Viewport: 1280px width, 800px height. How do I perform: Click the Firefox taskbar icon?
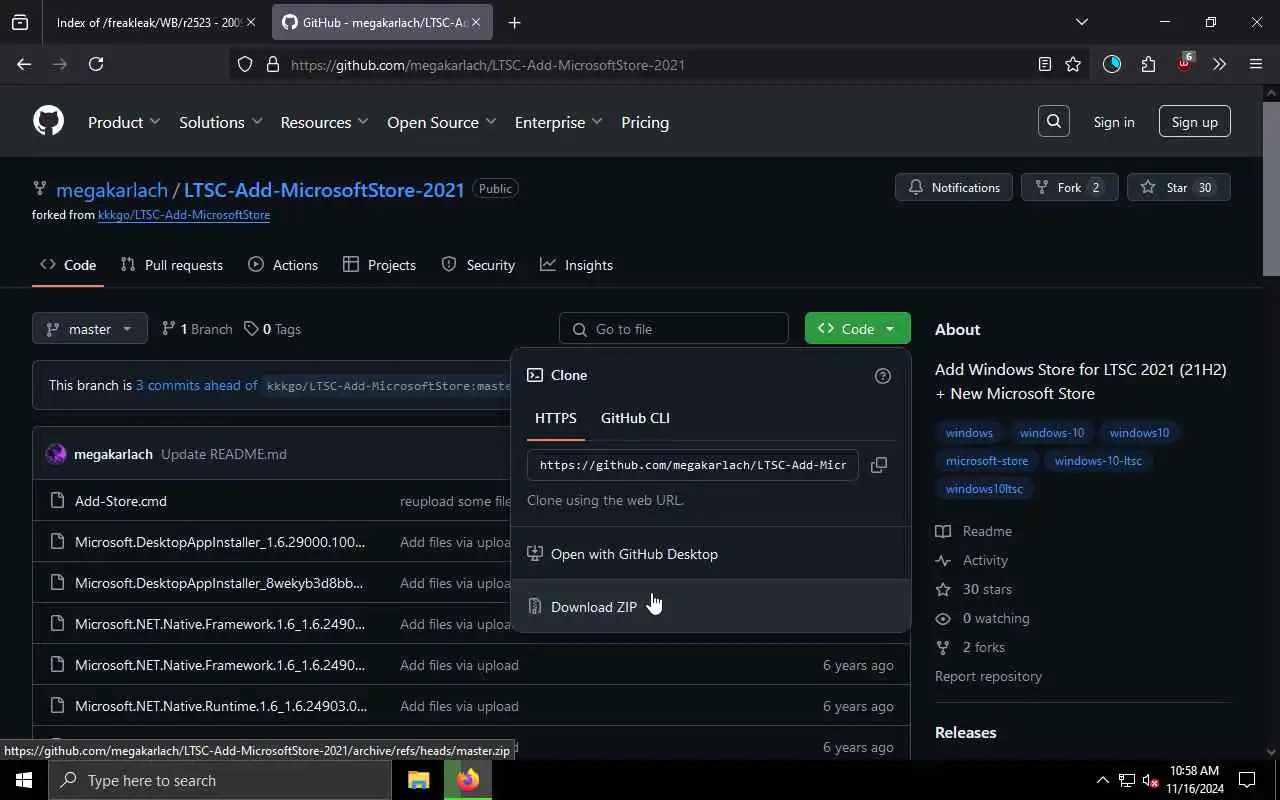468,780
